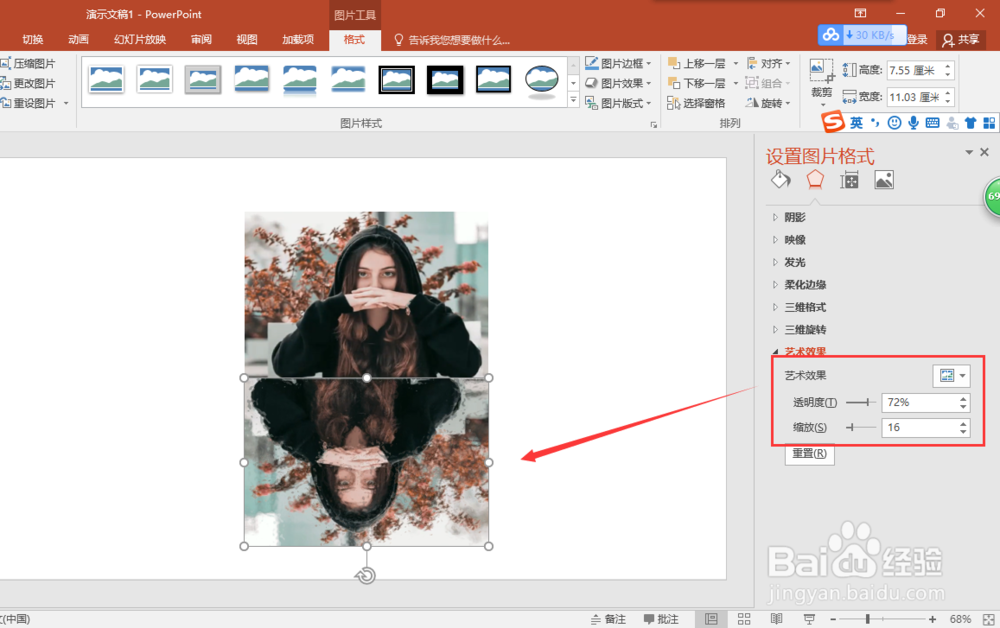This screenshot has height=628, width=1000.
Task: Switch to normal view icon
Action: point(711,619)
